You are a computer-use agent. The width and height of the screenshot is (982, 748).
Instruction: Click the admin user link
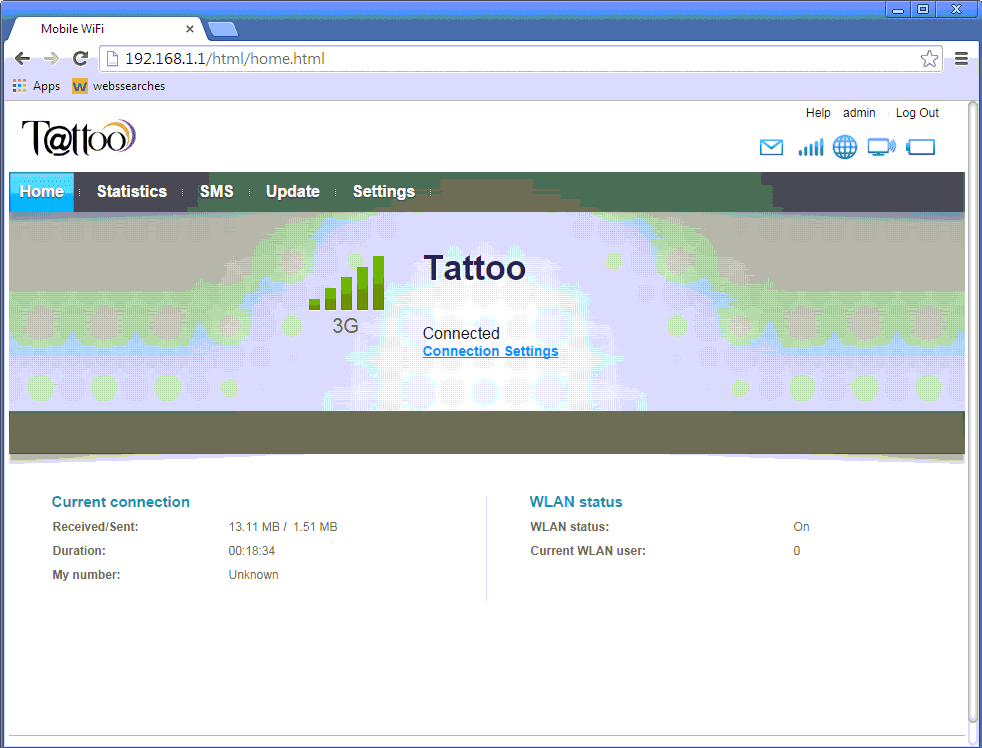click(859, 113)
